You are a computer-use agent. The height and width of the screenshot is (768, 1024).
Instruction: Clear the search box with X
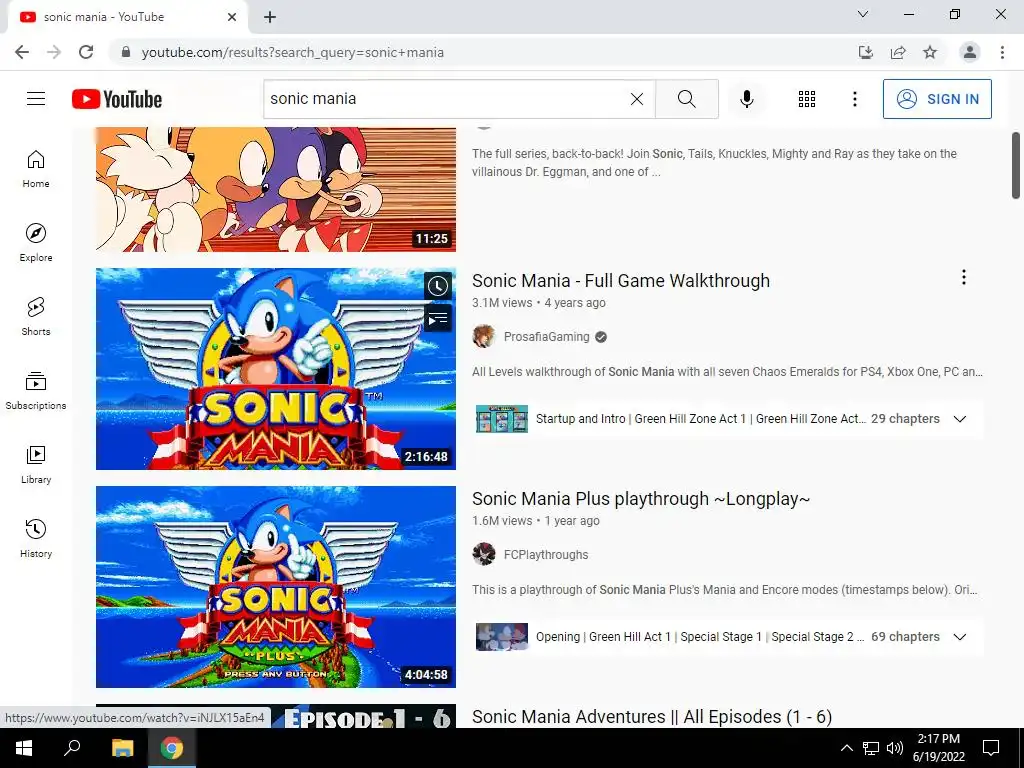tap(637, 99)
